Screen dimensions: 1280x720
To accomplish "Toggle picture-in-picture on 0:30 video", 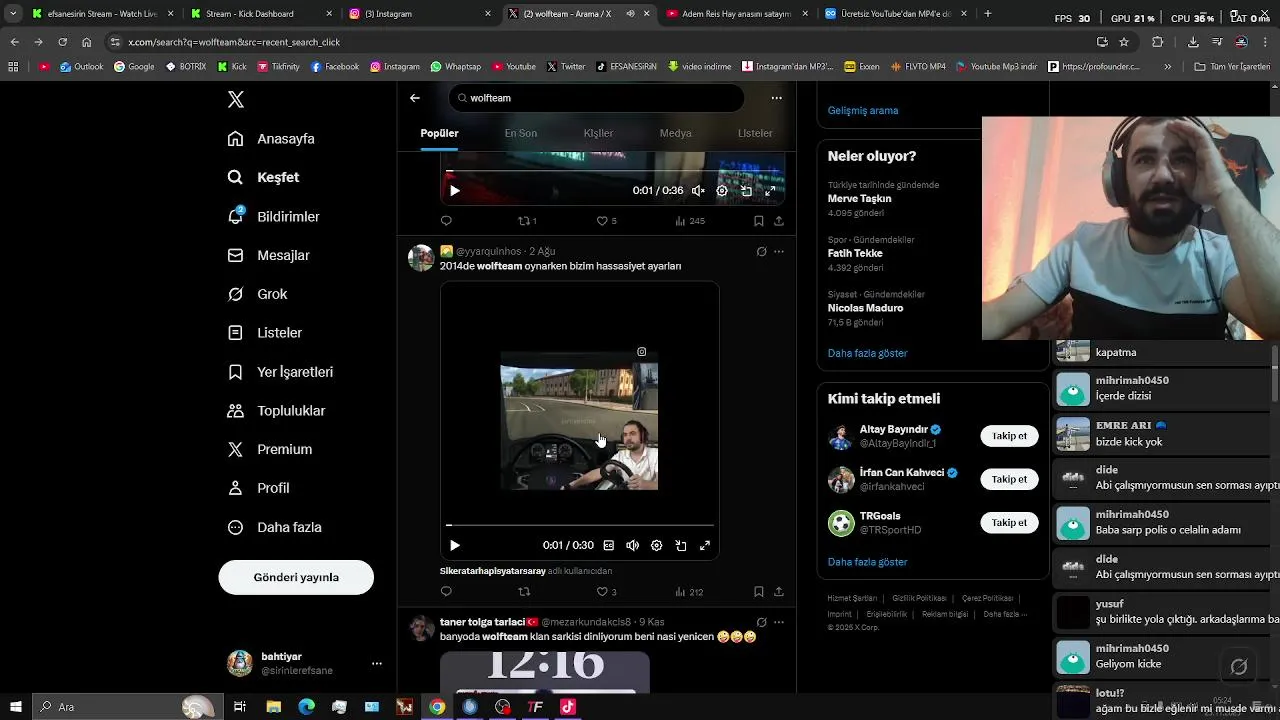I will pyautogui.click(x=680, y=546).
